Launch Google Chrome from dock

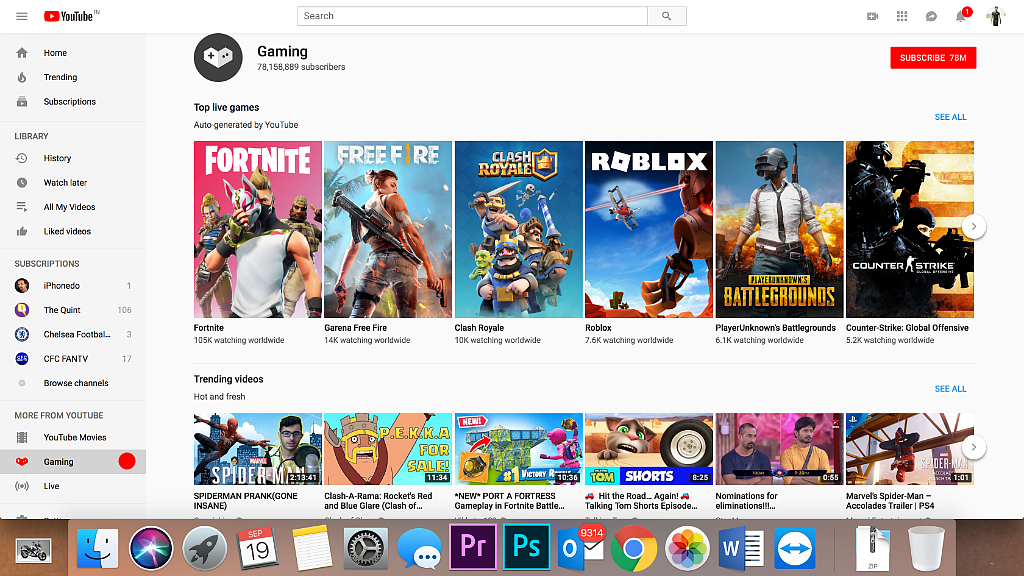coord(633,549)
